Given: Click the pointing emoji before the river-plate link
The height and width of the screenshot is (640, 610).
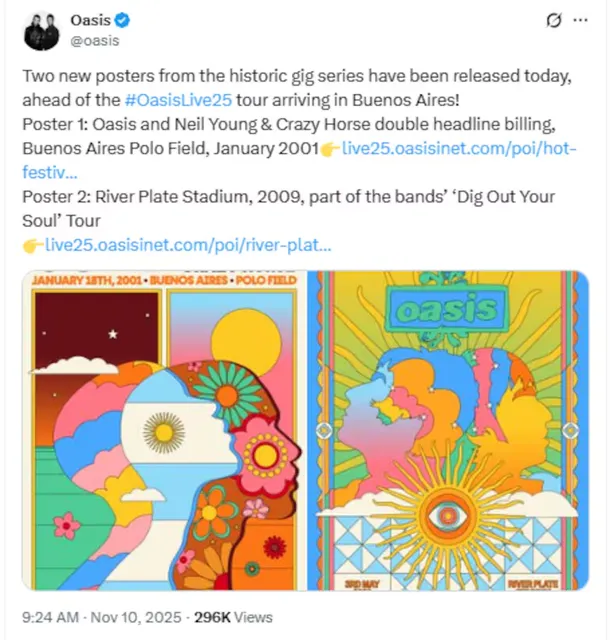Looking at the screenshot, I should click(x=31, y=244).
